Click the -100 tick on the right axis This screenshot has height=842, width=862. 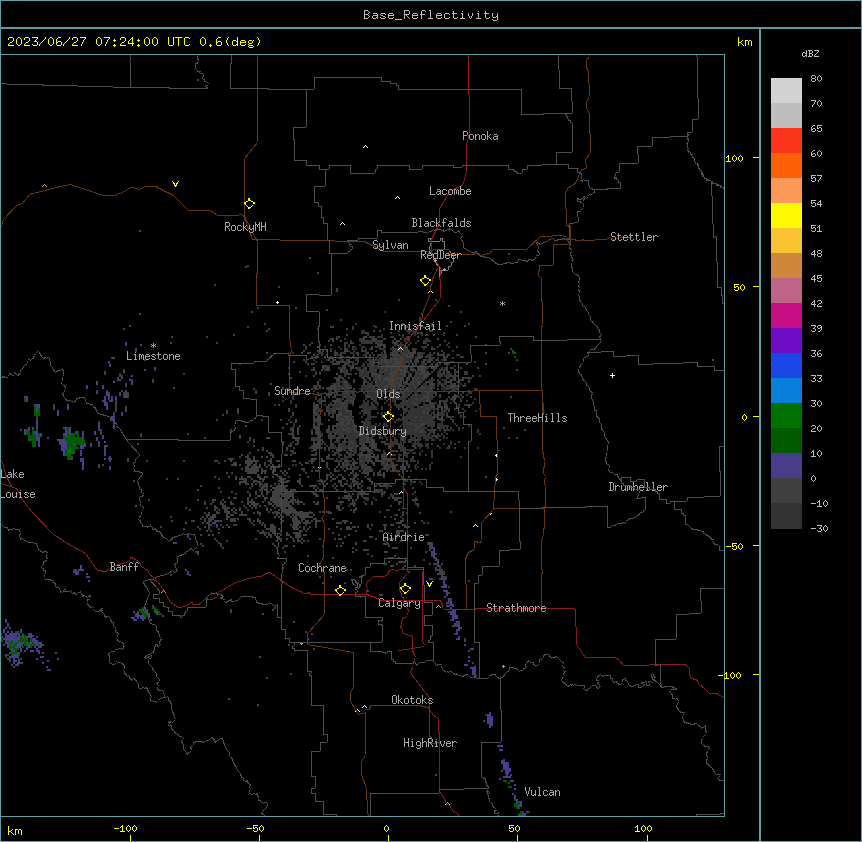pyautogui.click(x=731, y=675)
